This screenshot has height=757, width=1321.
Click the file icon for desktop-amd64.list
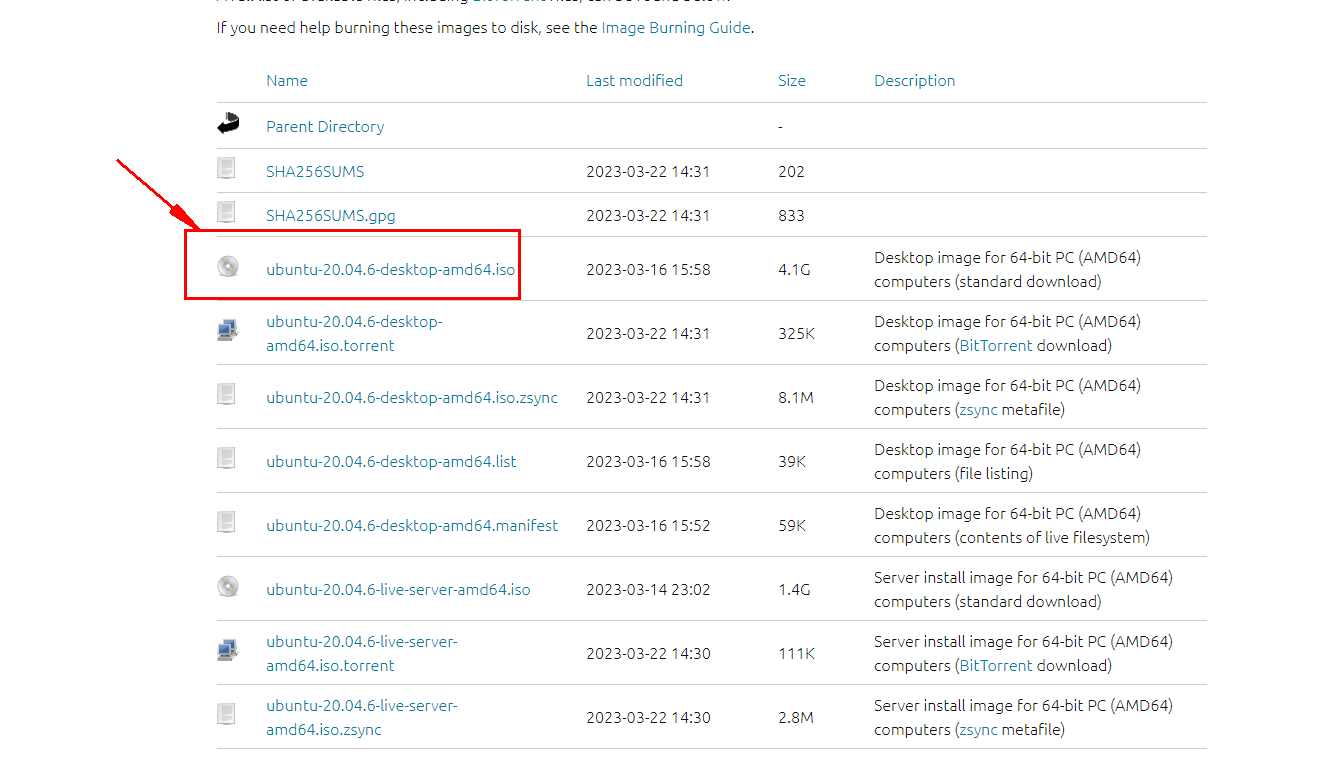pyautogui.click(x=227, y=458)
